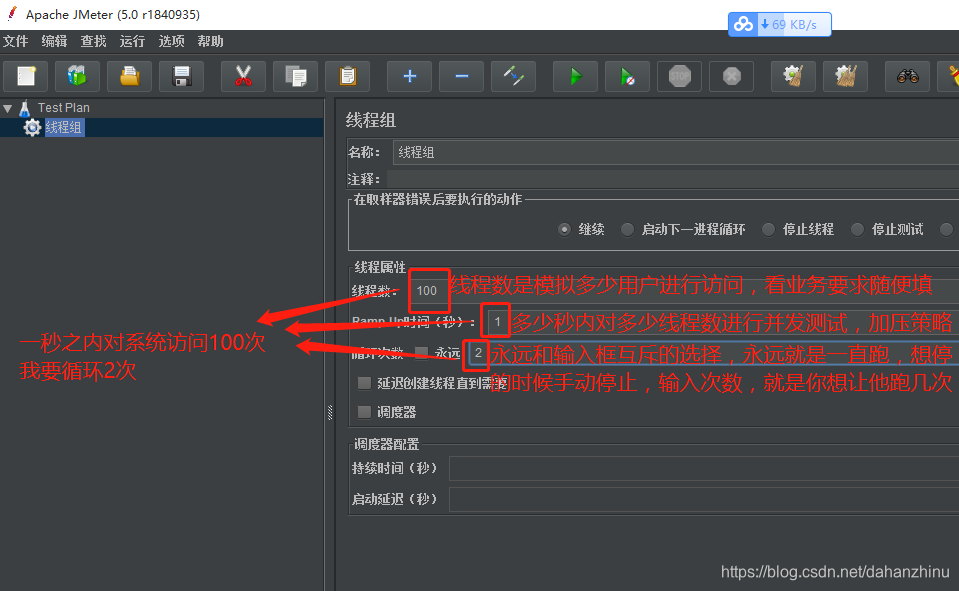Open the 编辑 menu
The width and height of the screenshot is (959, 591).
pos(54,41)
